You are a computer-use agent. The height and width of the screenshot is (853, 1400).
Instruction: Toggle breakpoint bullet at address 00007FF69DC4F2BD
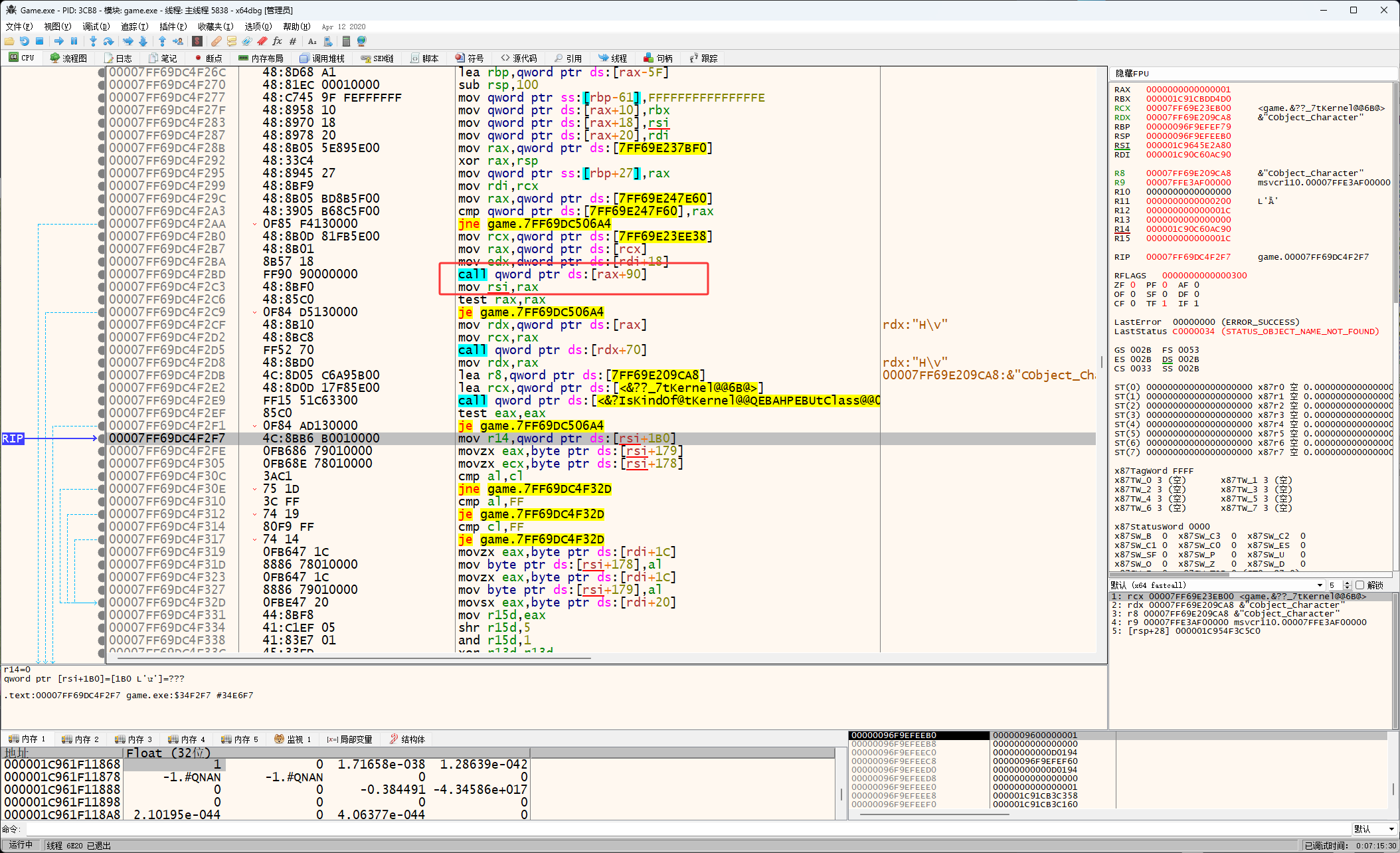[102, 274]
